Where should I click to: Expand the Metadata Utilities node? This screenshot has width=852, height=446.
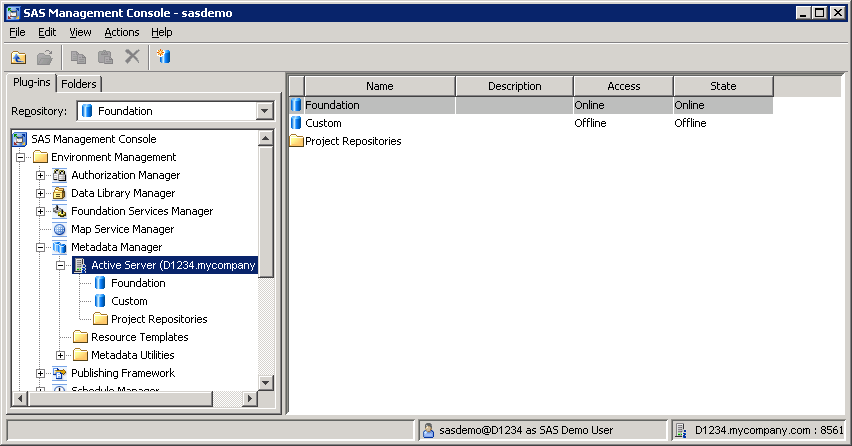[60, 355]
